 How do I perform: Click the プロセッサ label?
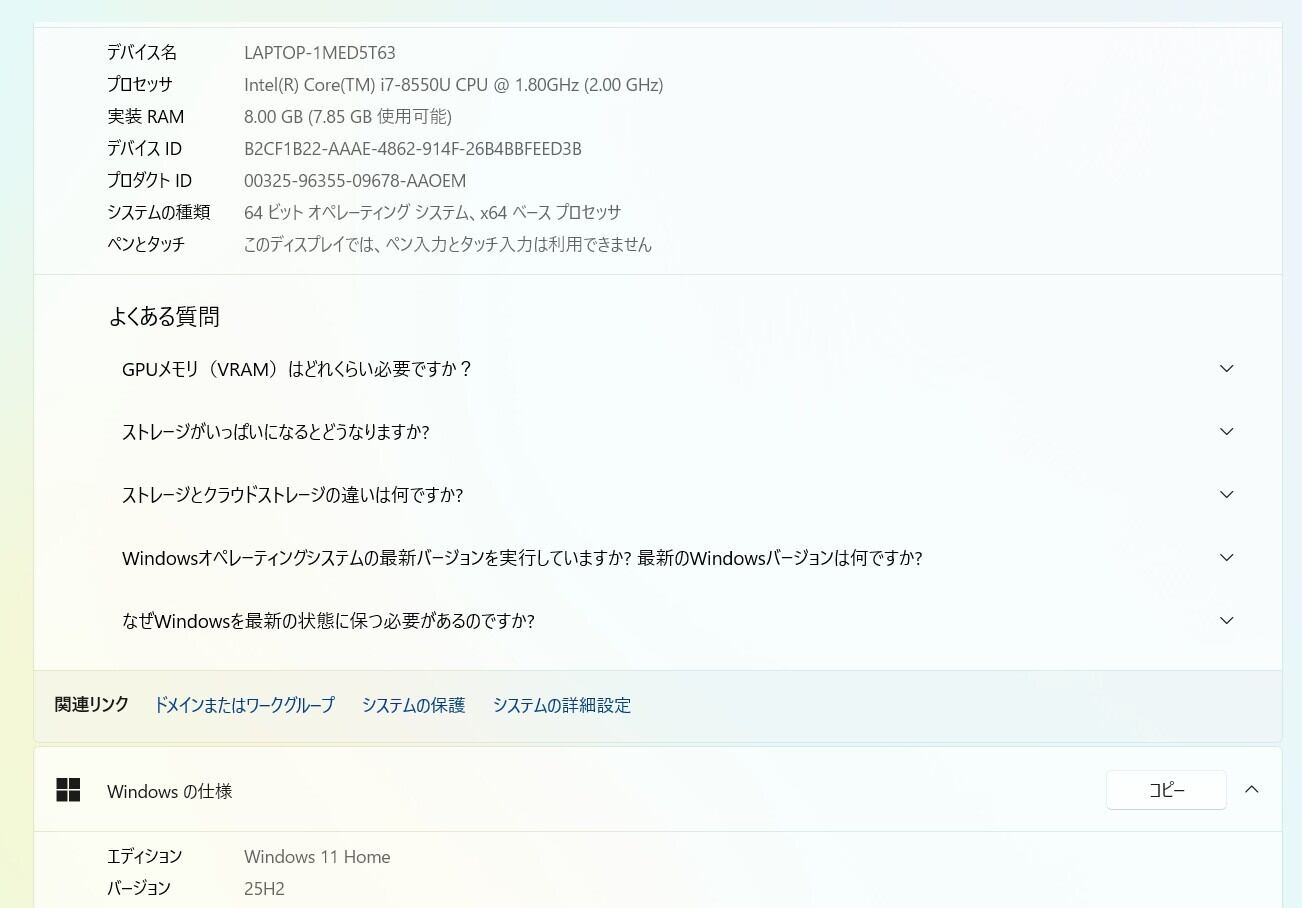(x=140, y=85)
